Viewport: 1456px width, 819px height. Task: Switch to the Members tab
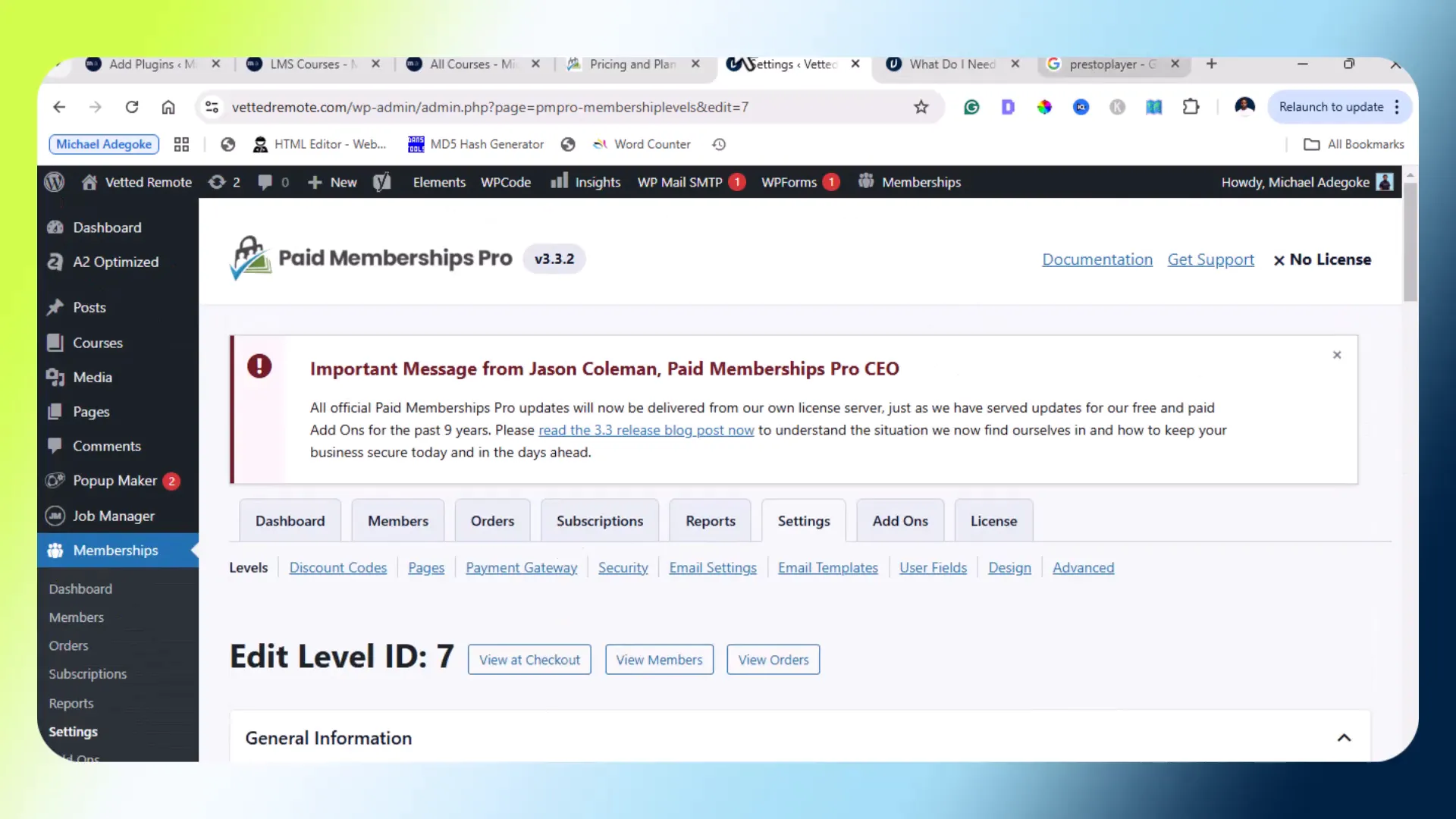coord(398,521)
